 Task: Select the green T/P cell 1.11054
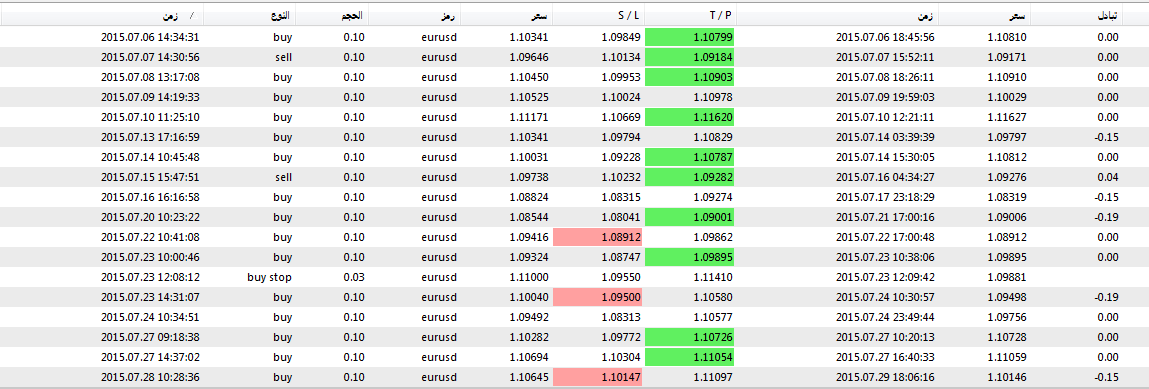point(689,357)
